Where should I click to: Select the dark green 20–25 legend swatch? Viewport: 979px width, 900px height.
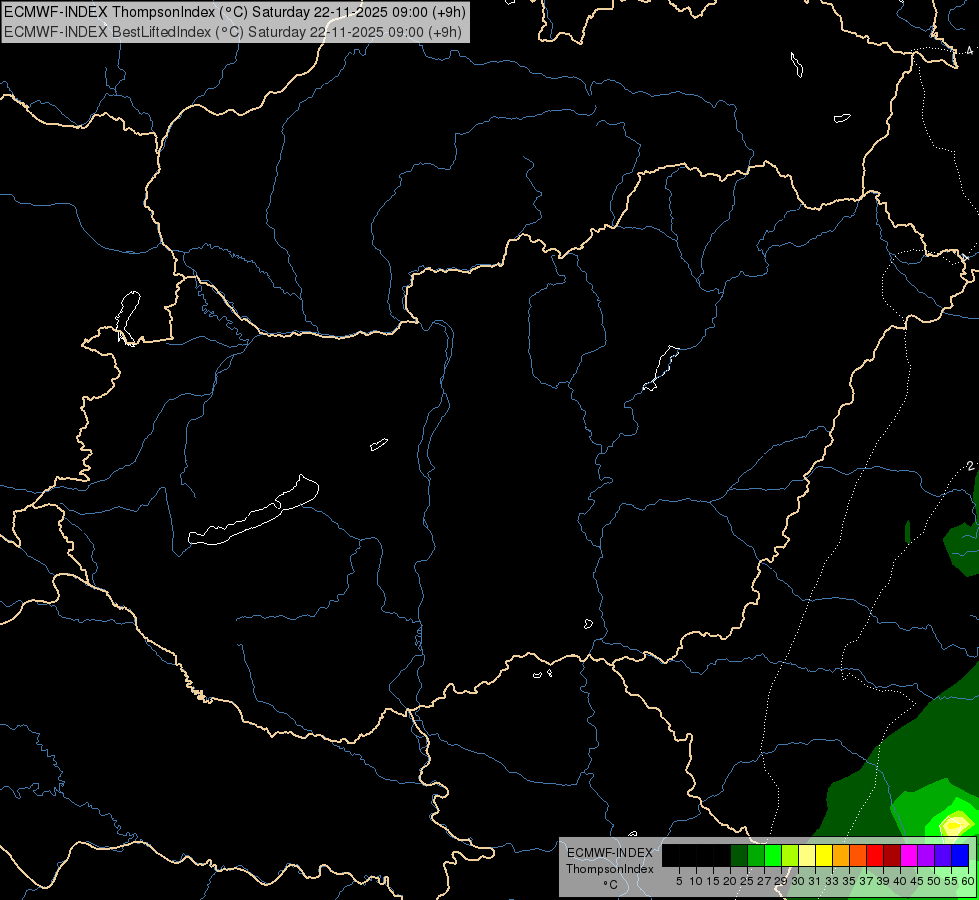739,855
